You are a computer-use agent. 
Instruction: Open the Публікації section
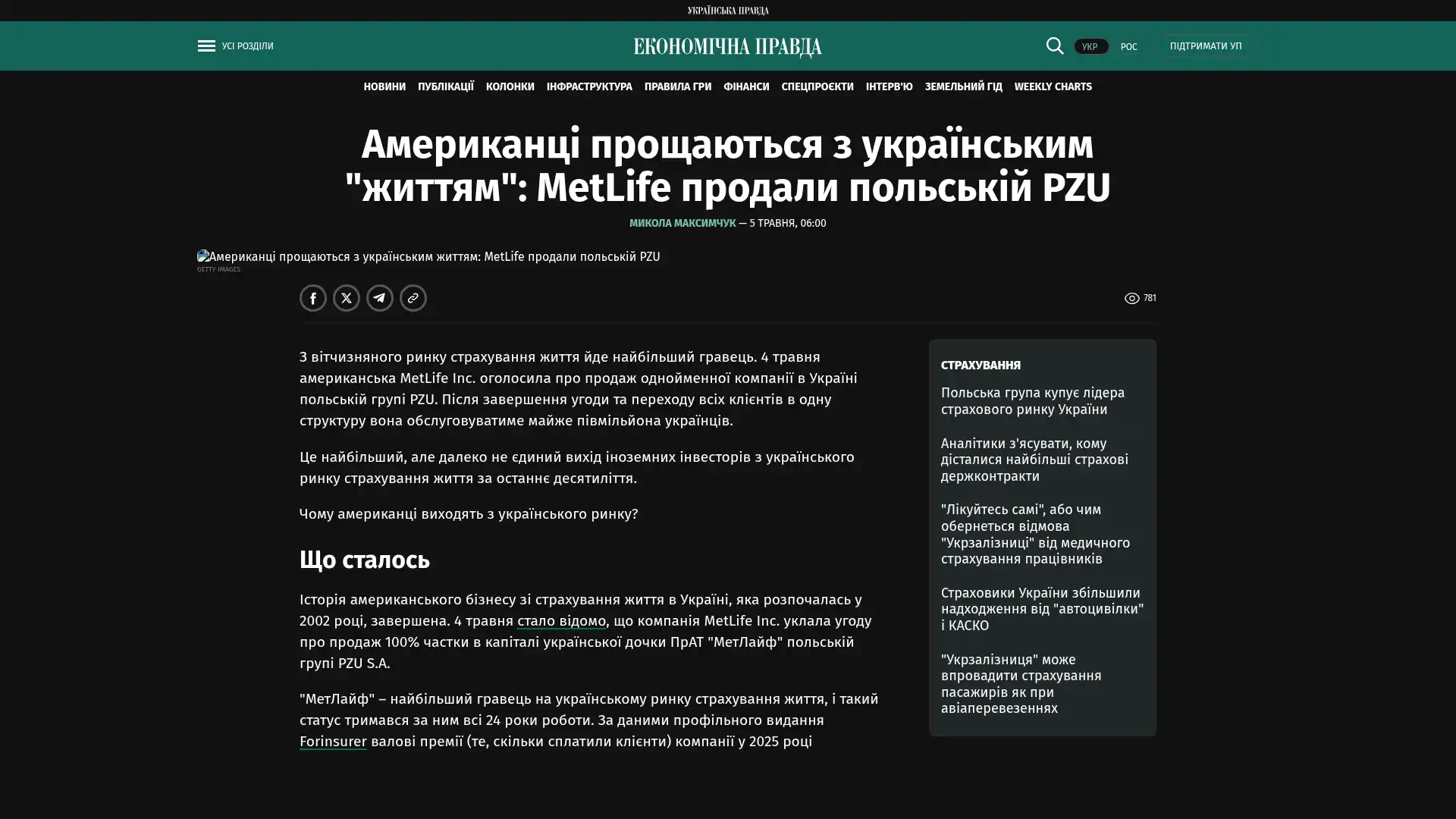pos(446,86)
